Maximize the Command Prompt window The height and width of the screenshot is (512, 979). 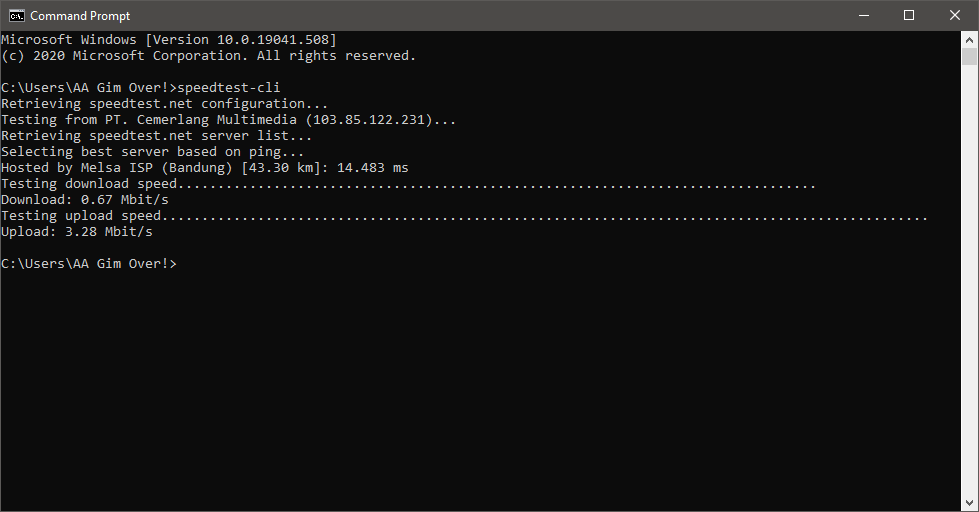(909, 15)
